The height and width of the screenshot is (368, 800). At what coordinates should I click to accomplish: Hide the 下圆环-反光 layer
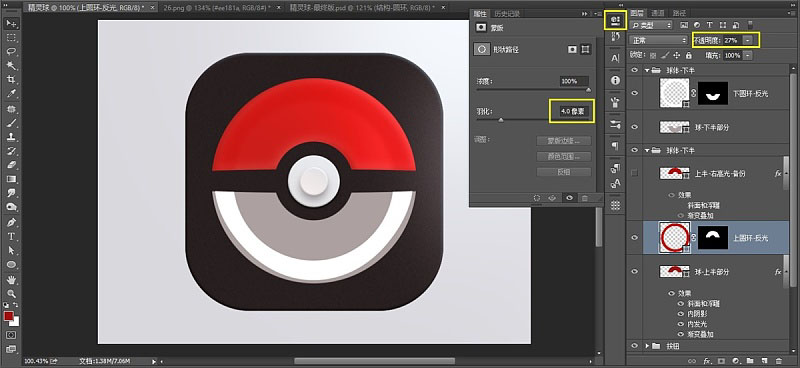pos(635,93)
